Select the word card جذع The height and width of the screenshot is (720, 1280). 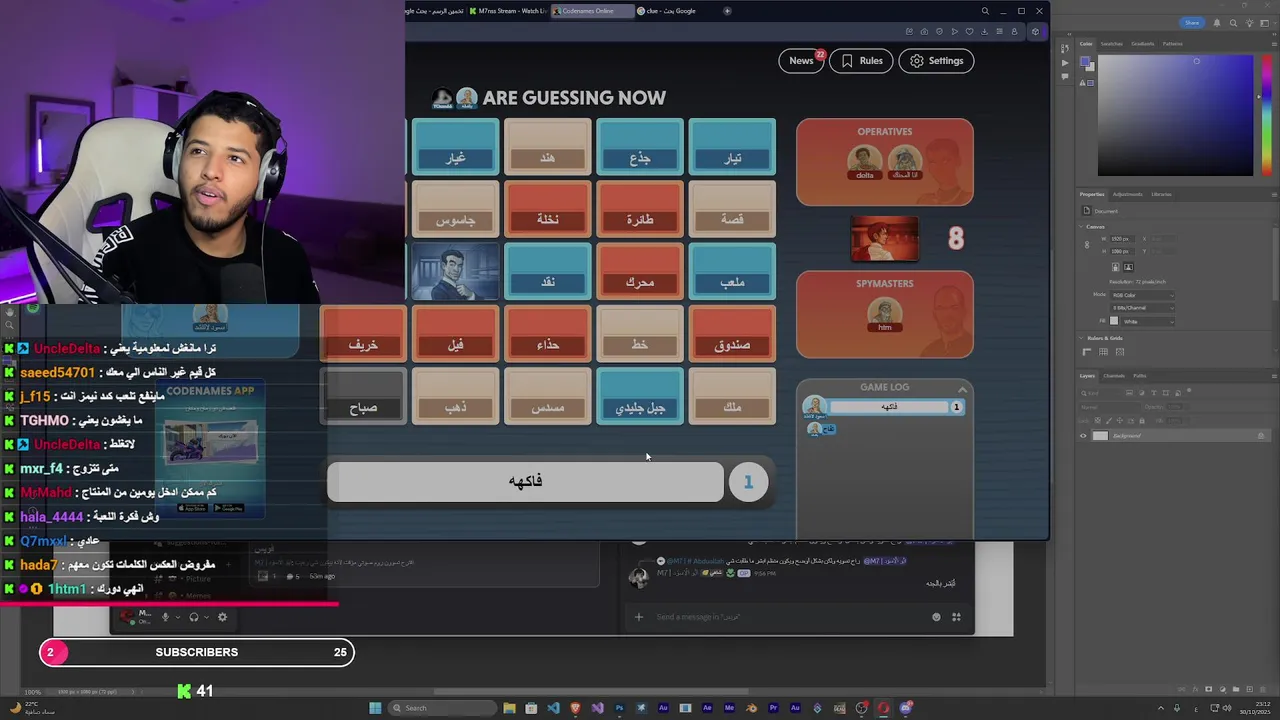point(640,147)
